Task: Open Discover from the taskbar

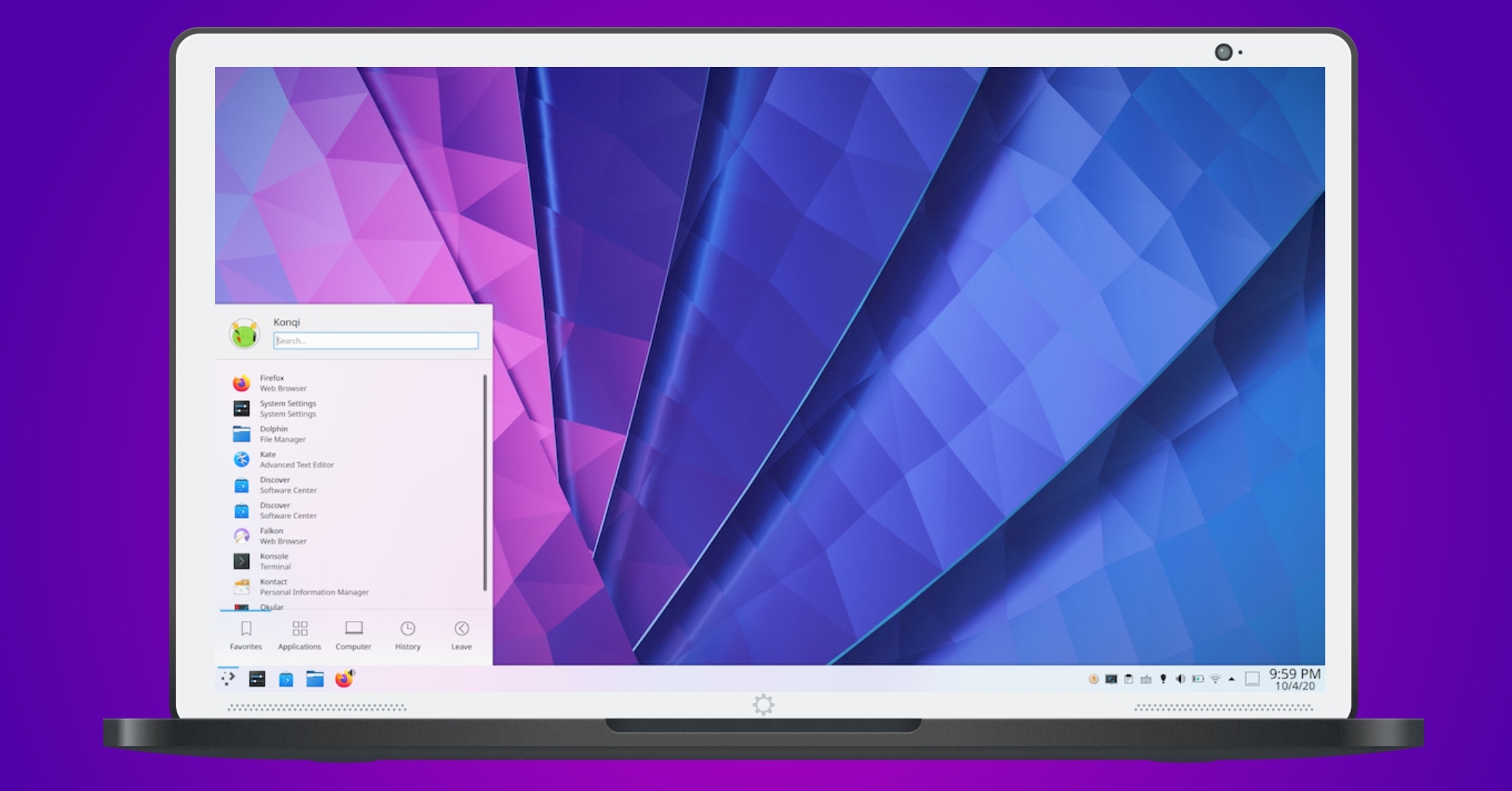Action: 286,678
